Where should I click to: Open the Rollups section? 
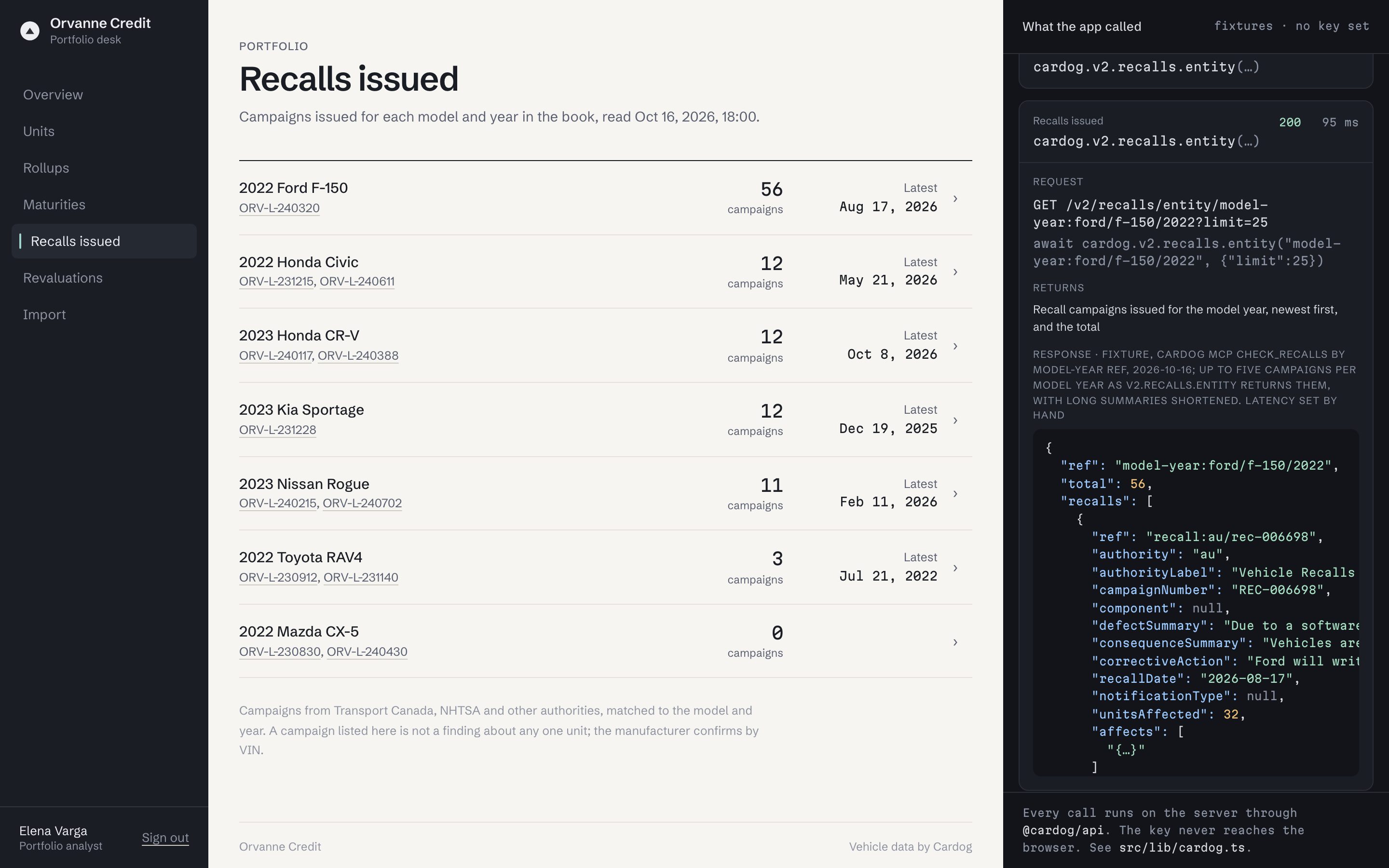pos(104,168)
